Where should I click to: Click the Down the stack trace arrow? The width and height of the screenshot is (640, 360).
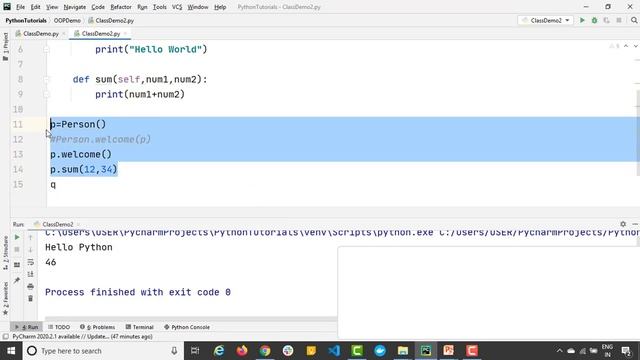[x=31, y=249]
